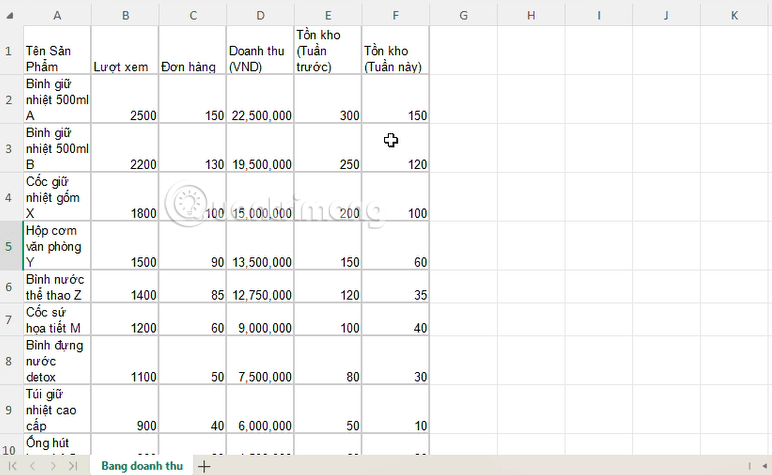Click the Tồn kho (Tuần này) header cell
The width and height of the screenshot is (772, 475).
[395, 50]
